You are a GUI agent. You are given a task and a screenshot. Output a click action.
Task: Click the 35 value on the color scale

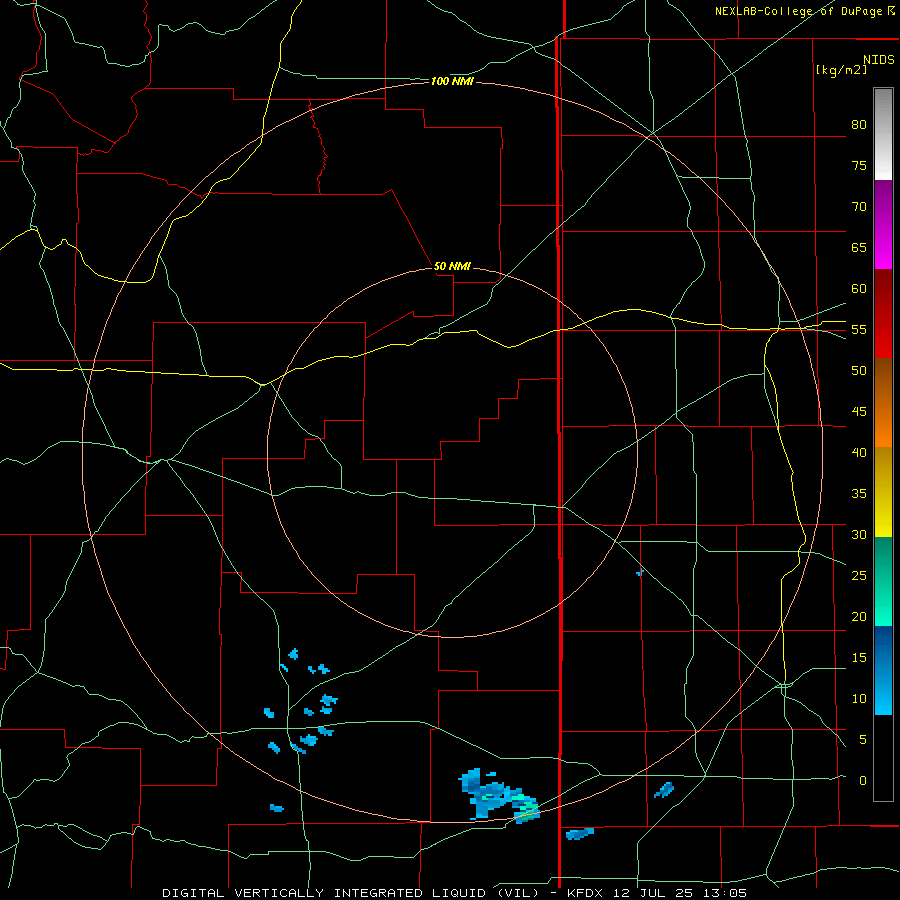[x=859, y=494]
